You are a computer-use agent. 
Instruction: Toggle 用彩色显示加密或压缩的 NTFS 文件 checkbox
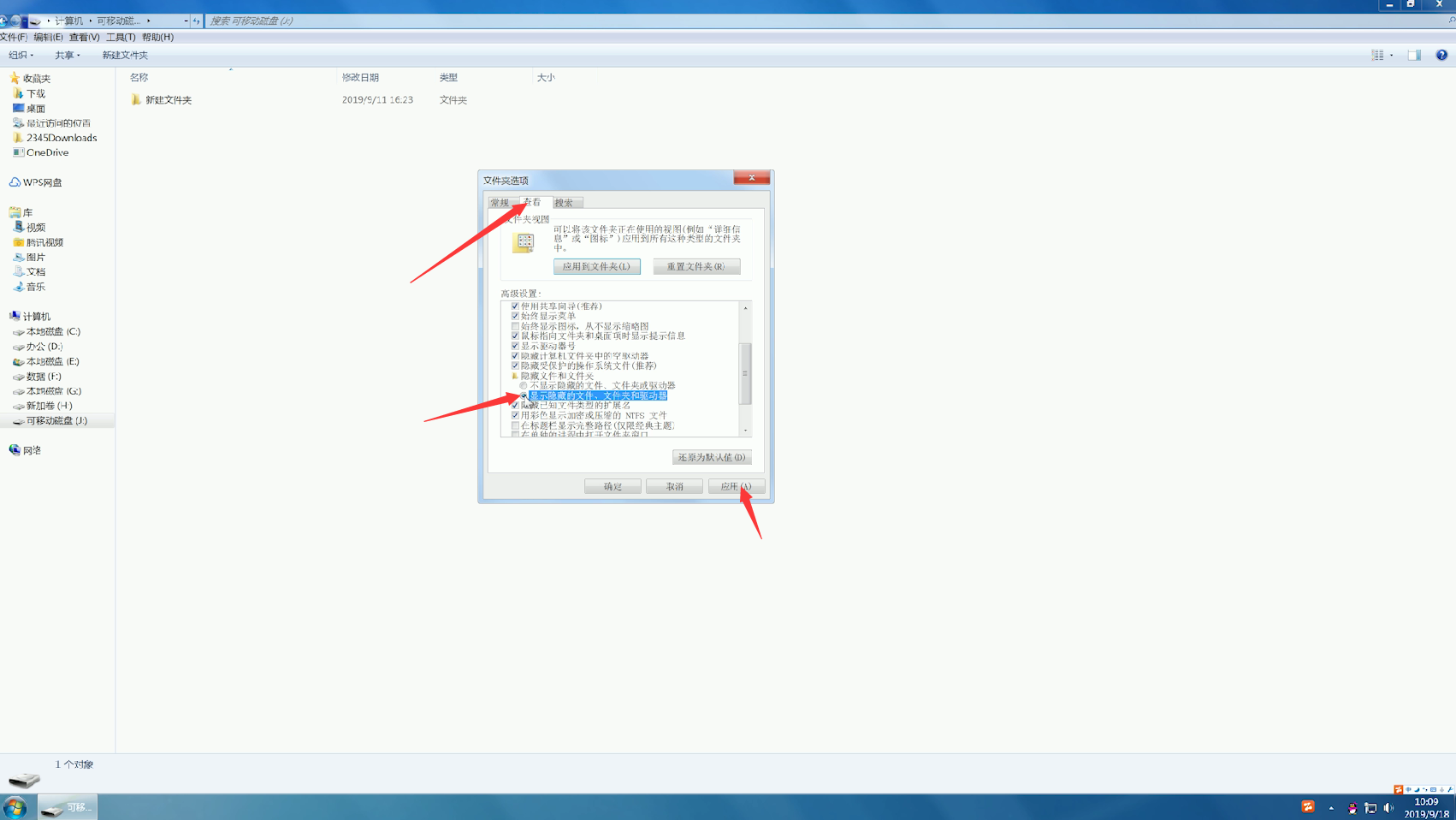click(x=515, y=415)
